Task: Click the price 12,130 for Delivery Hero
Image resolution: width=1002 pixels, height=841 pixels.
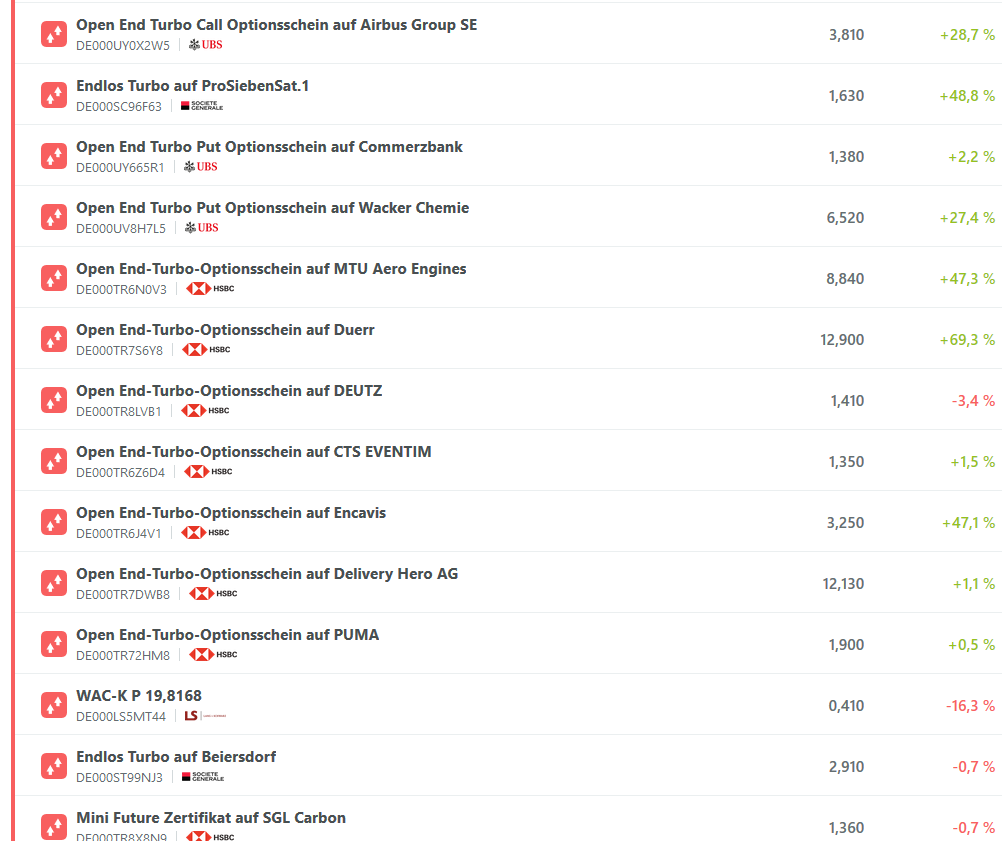Action: tap(843, 584)
